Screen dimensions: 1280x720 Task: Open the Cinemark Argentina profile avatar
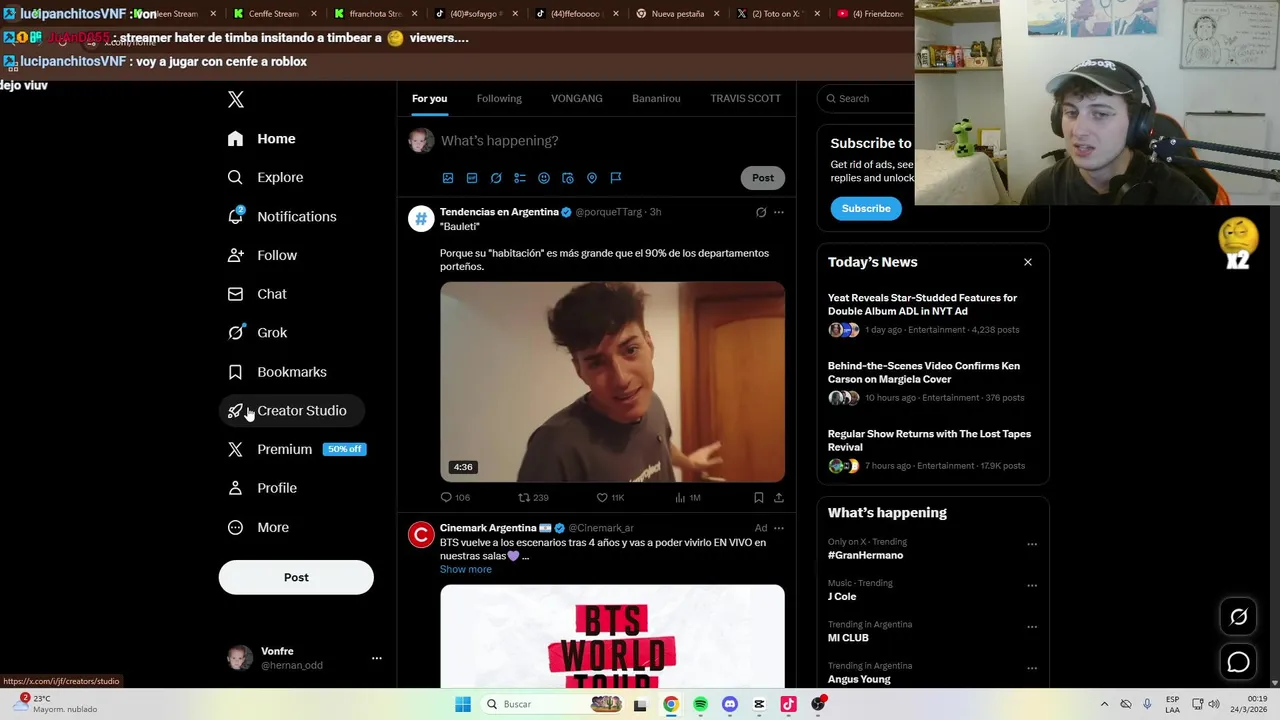421,535
